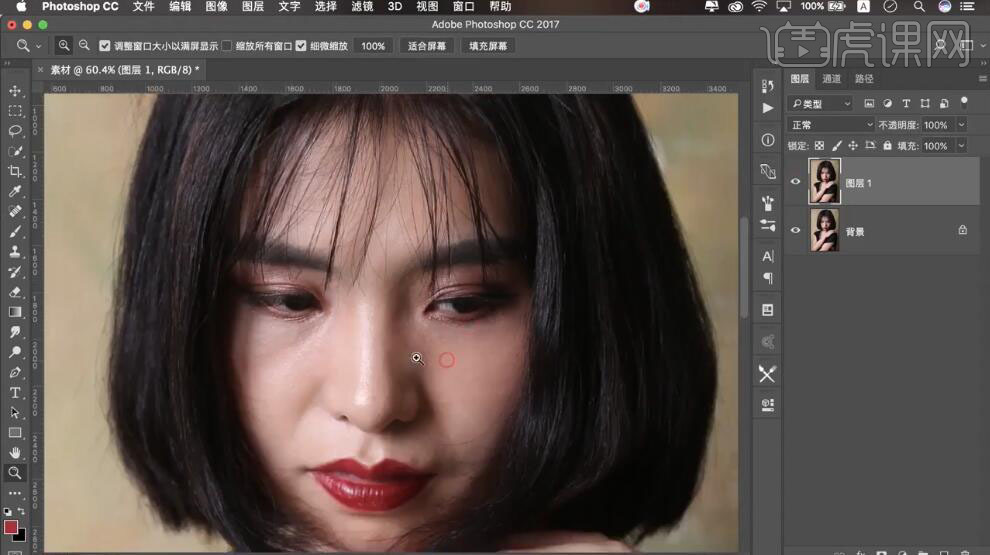Select the Pen tool
Image resolution: width=990 pixels, height=555 pixels.
tap(15, 372)
